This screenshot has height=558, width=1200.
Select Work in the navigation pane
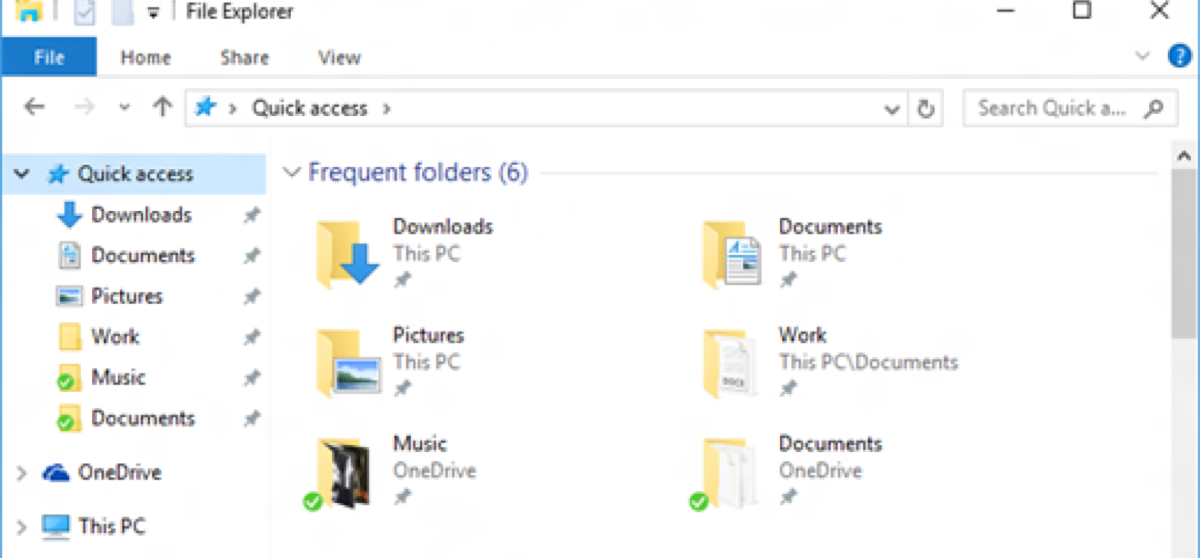[115, 337]
